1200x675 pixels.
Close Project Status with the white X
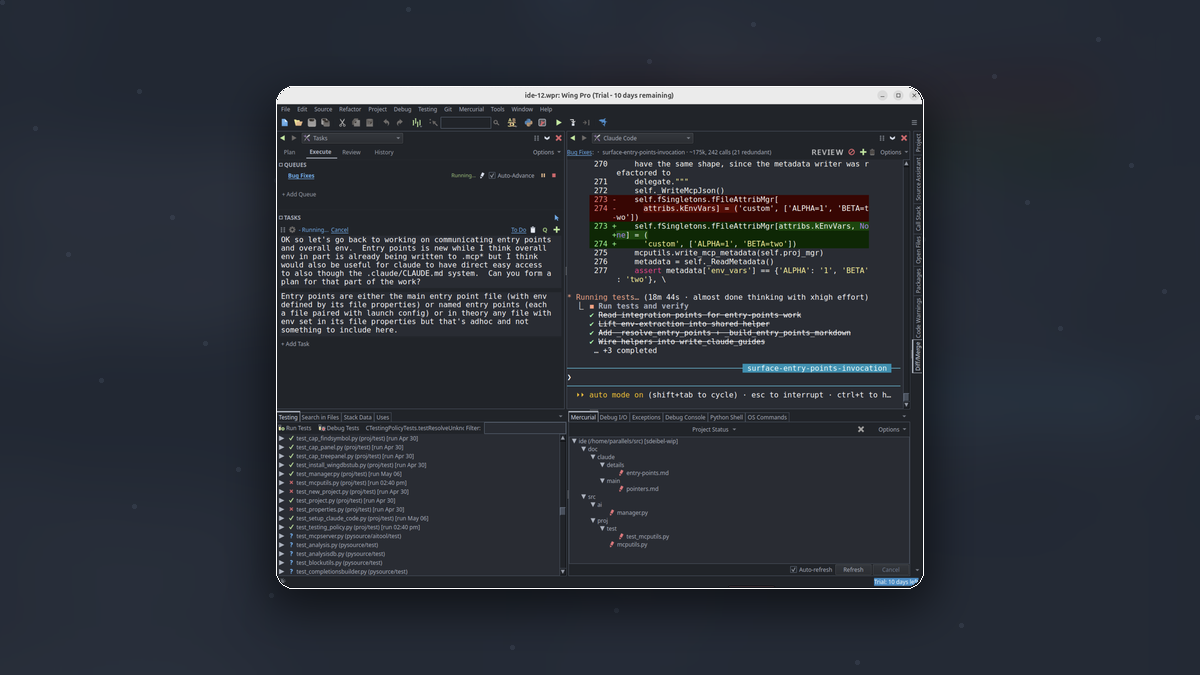pos(860,429)
